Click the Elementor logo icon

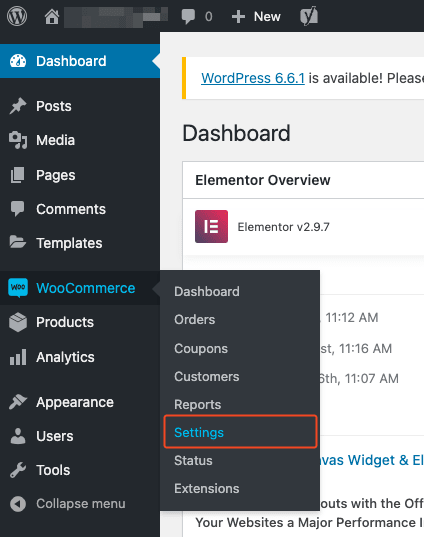211,226
